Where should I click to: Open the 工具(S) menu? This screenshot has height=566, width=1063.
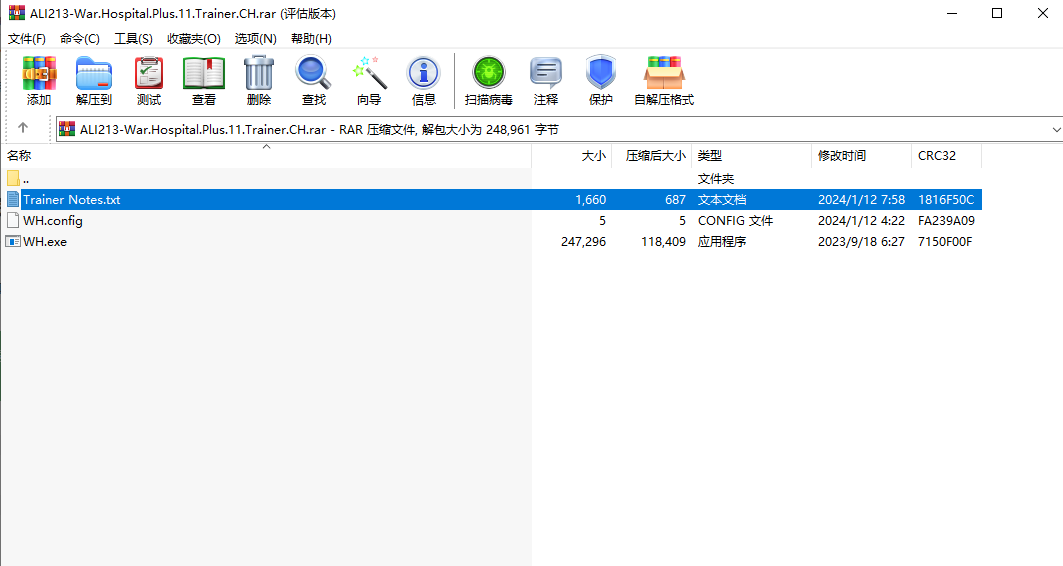(134, 39)
